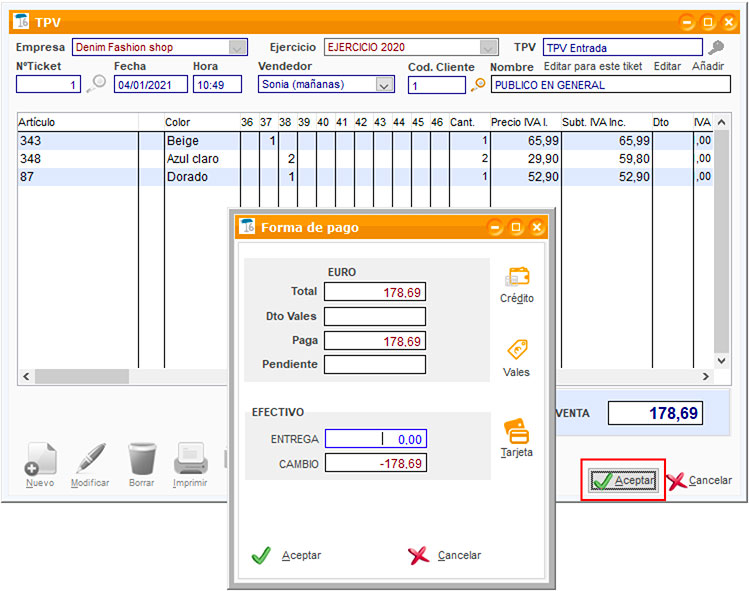Screen dimensions: 749x591
Task: Click the Imprimir printer icon
Action: click(x=191, y=459)
